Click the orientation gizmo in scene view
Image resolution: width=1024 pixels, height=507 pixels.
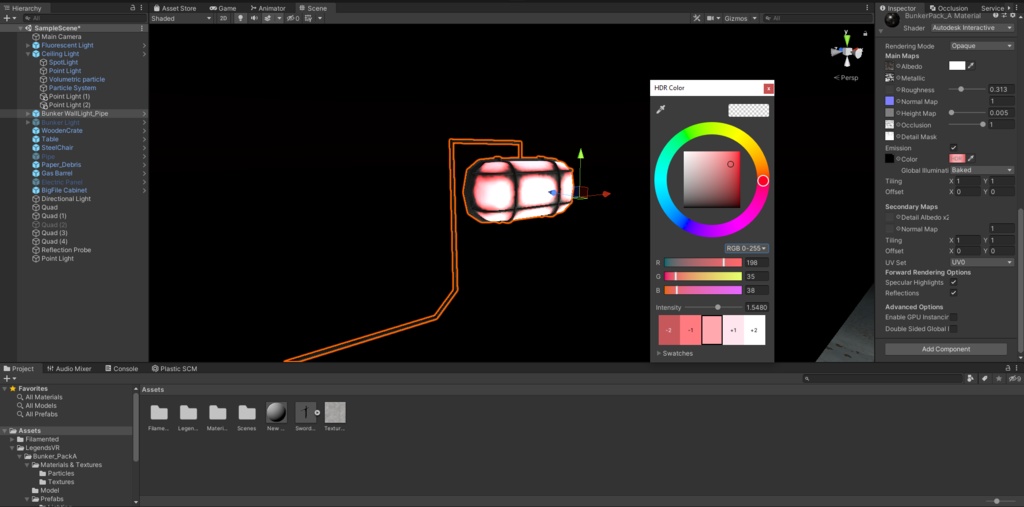click(847, 52)
